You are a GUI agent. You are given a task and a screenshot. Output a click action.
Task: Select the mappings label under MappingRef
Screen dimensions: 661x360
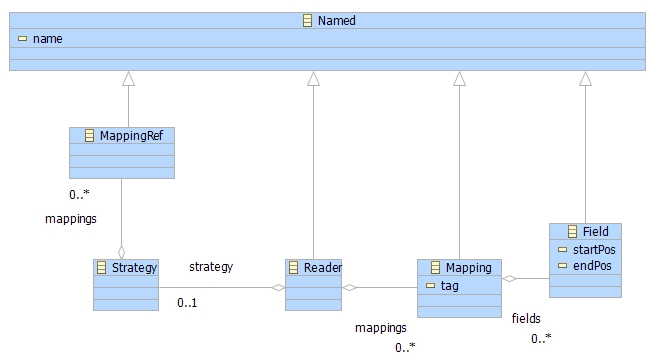pyautogui.click(x=71, y=219)
